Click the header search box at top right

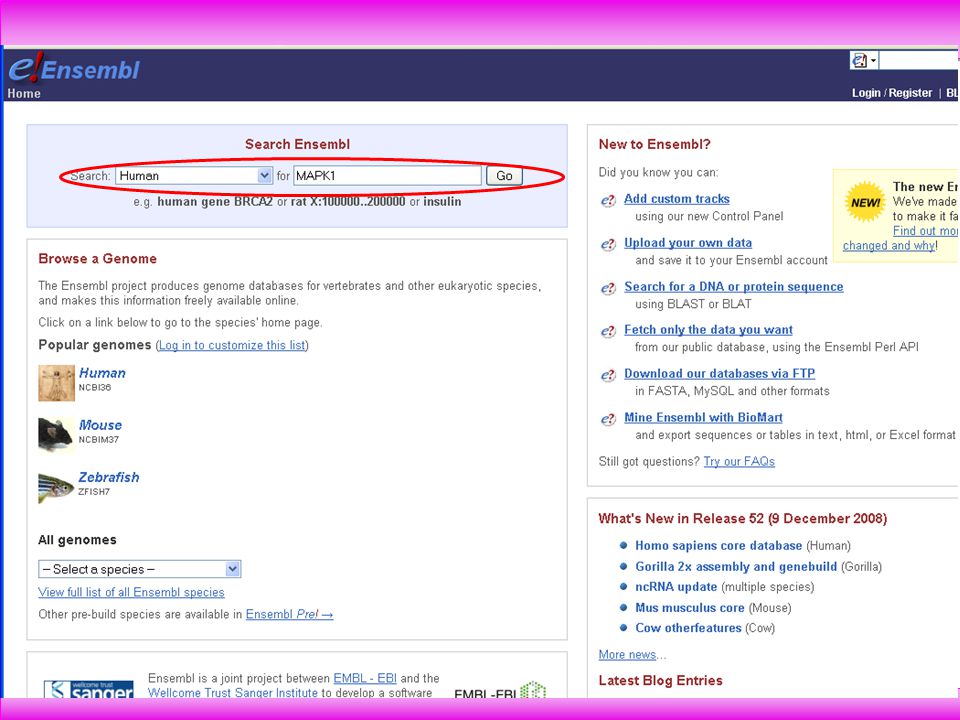click(x=920, y=60)
